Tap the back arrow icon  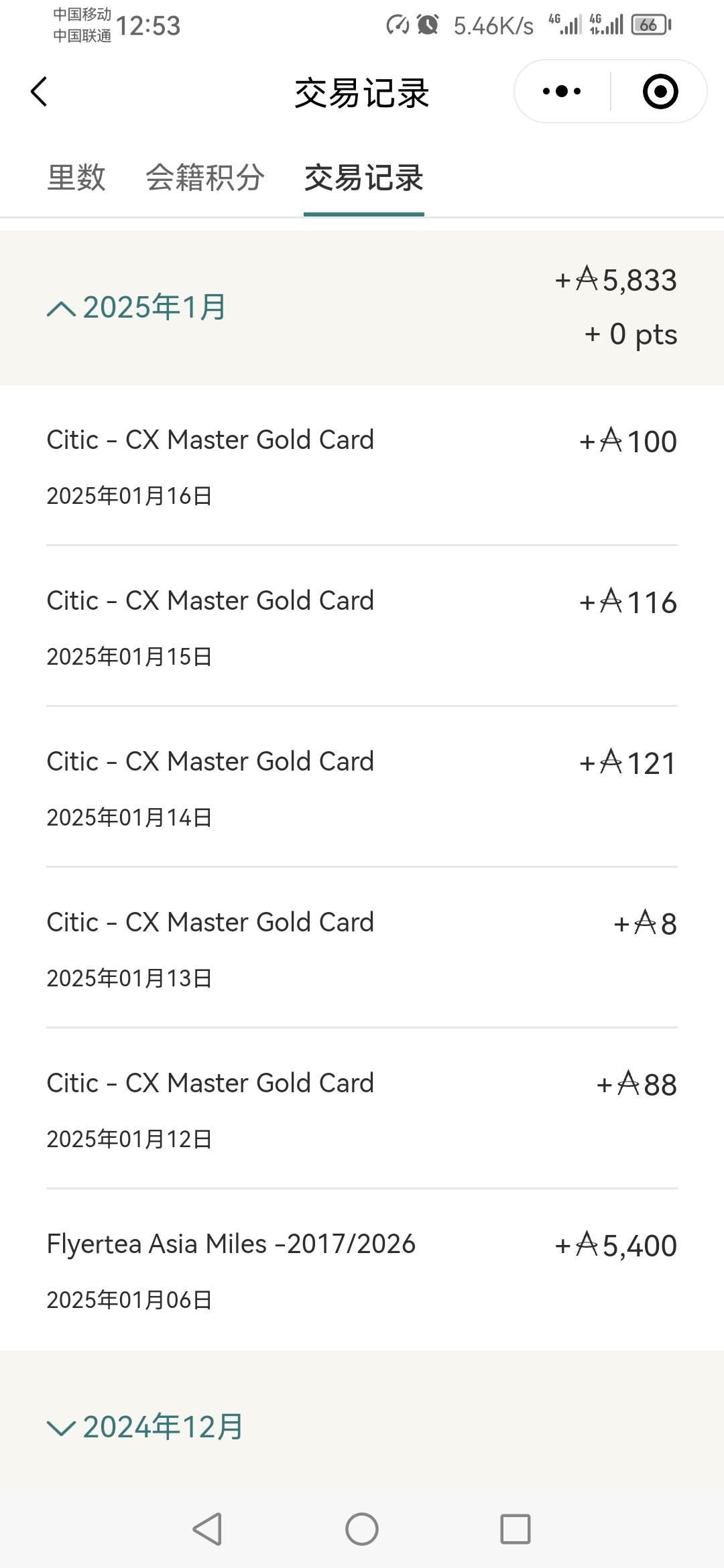click(39, 91)
